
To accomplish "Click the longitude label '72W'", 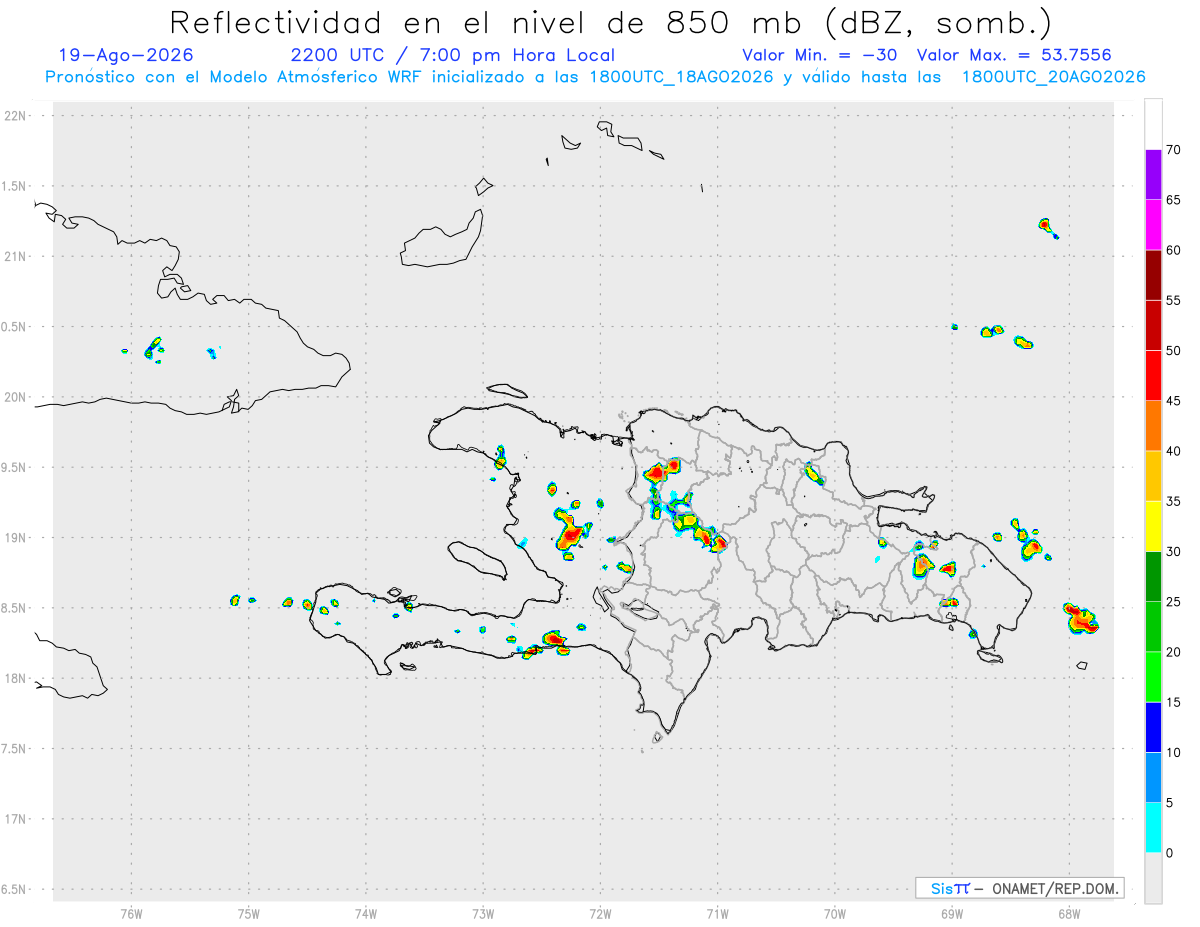I will [600, 913].
